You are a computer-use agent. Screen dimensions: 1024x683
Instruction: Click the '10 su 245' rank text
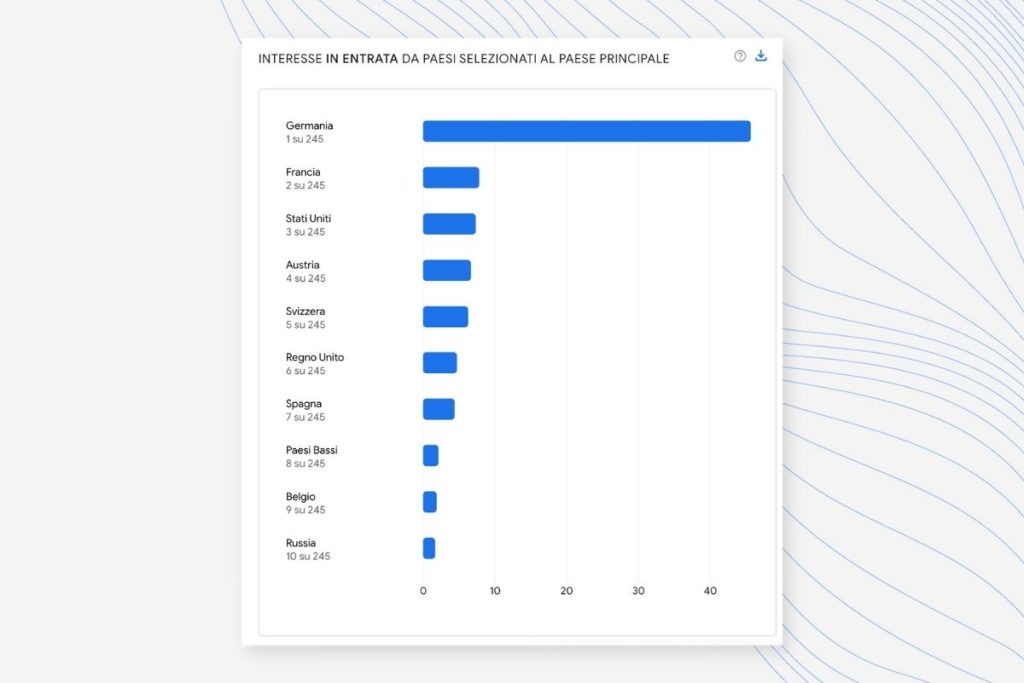[x=308, y=556]
